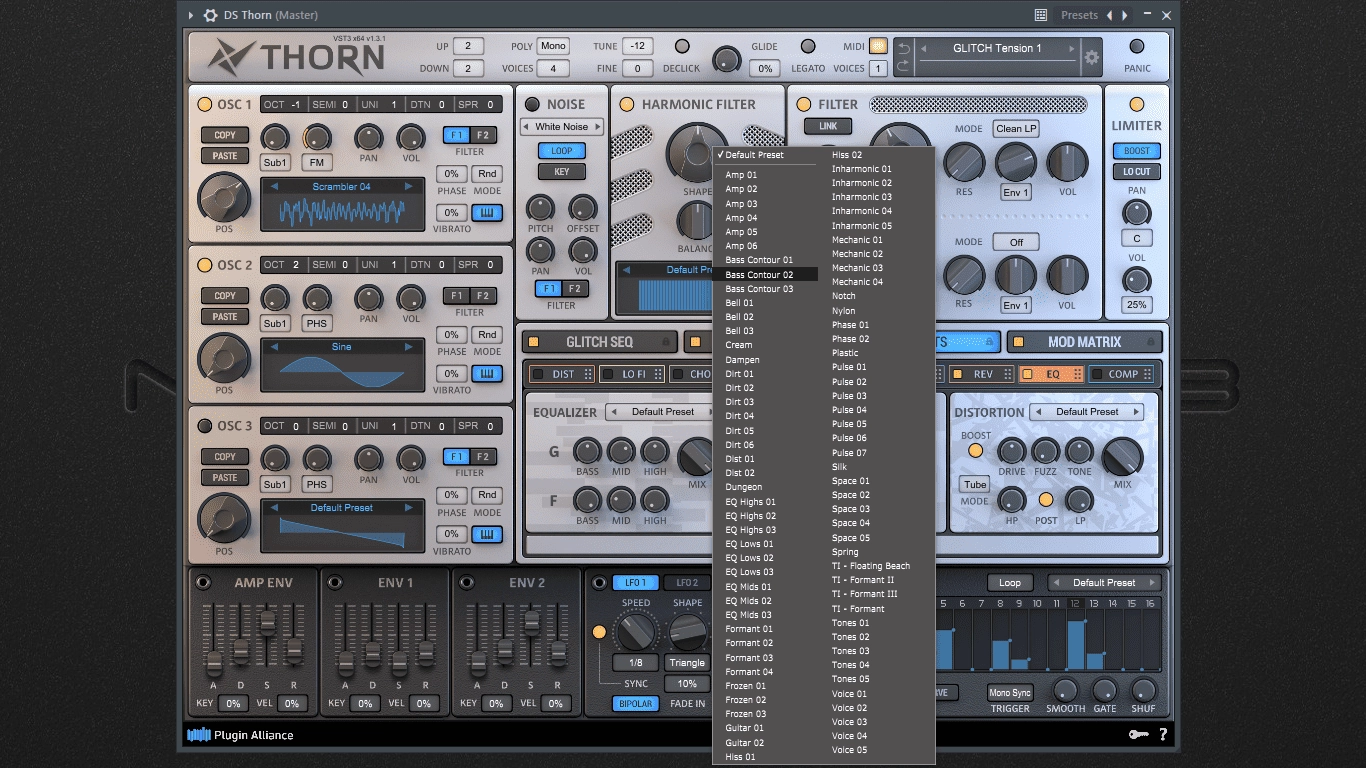Go to next preset in title bar

(x=1125, y=15)
